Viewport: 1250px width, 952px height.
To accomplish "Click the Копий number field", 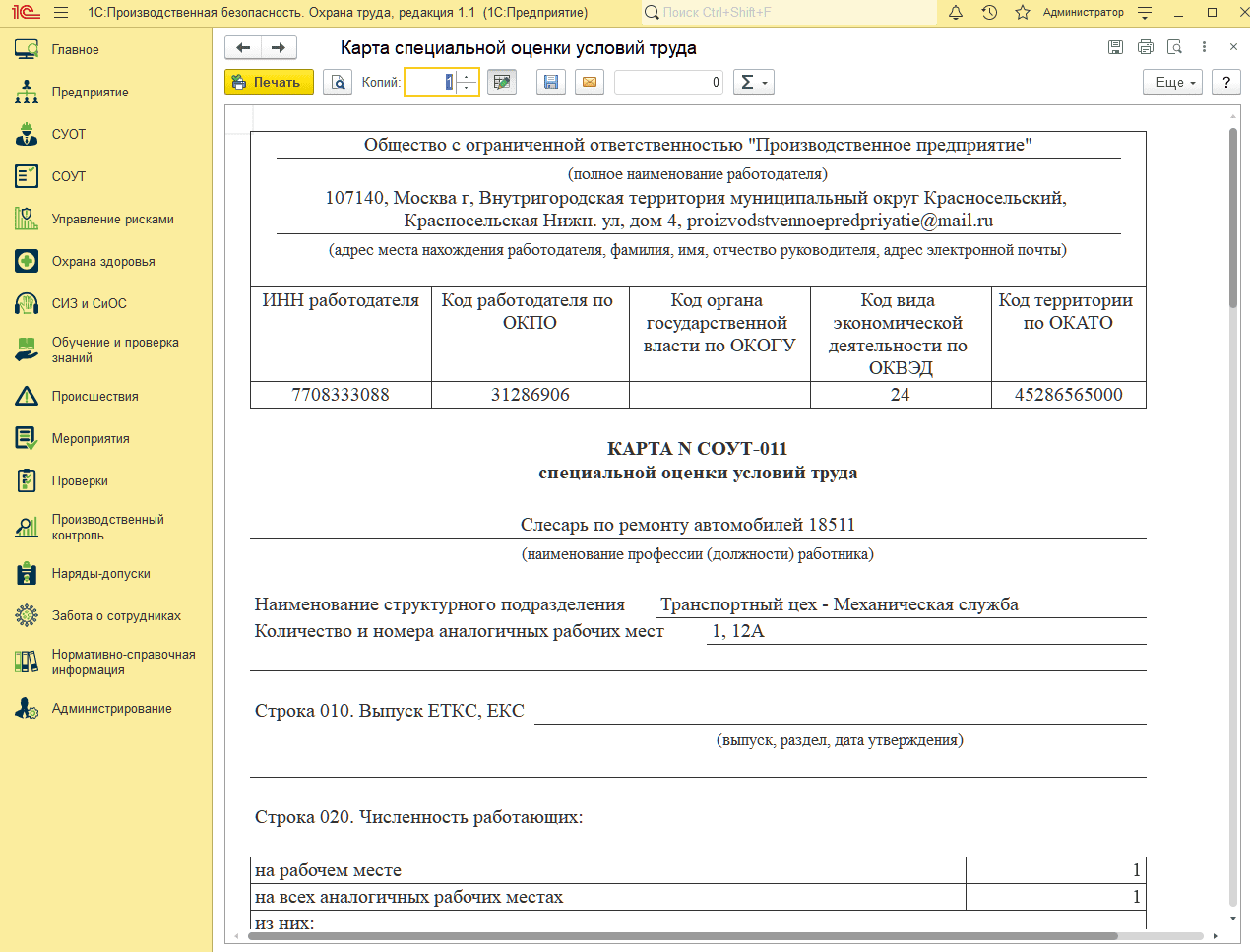I will pyautogui.click(x=431, y=82).
